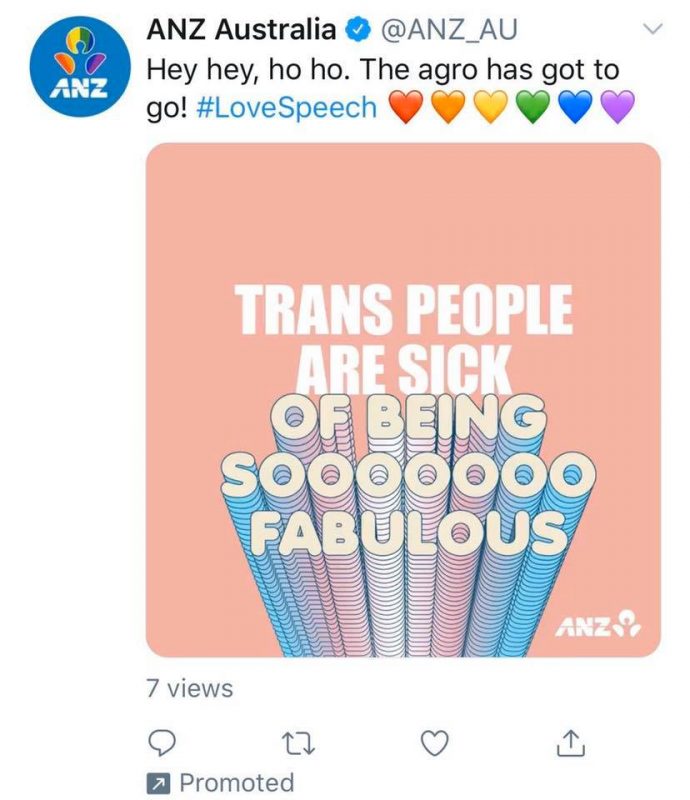The height and width of the screenshot is (800, 690).
Task: Click the reply speech bubble icon
Action: pos(162,743)
